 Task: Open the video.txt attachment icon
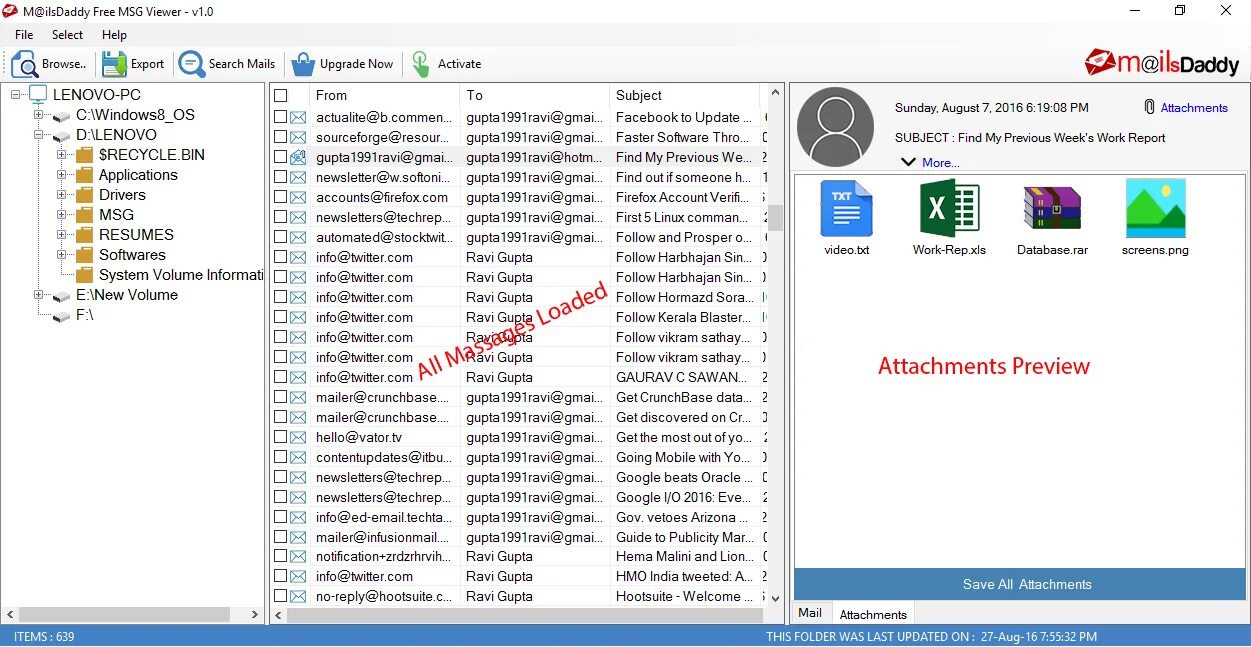click(x=847, y=208)
